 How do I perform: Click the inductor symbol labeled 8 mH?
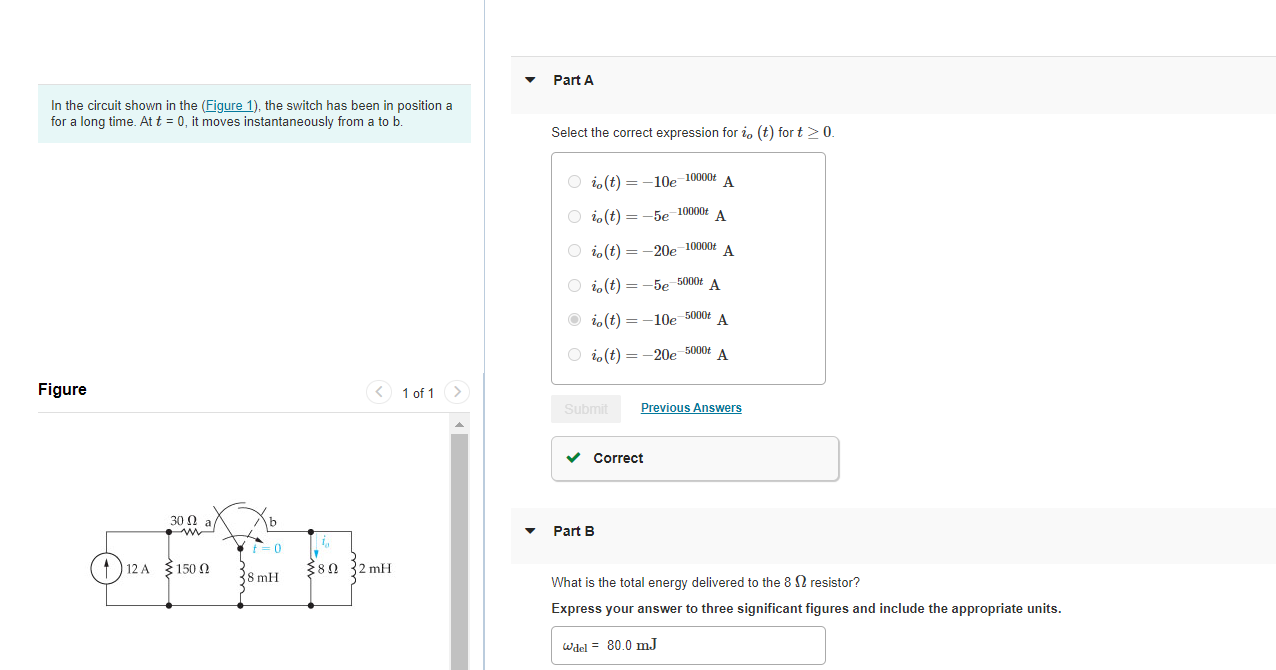click(x=240, y=577)
